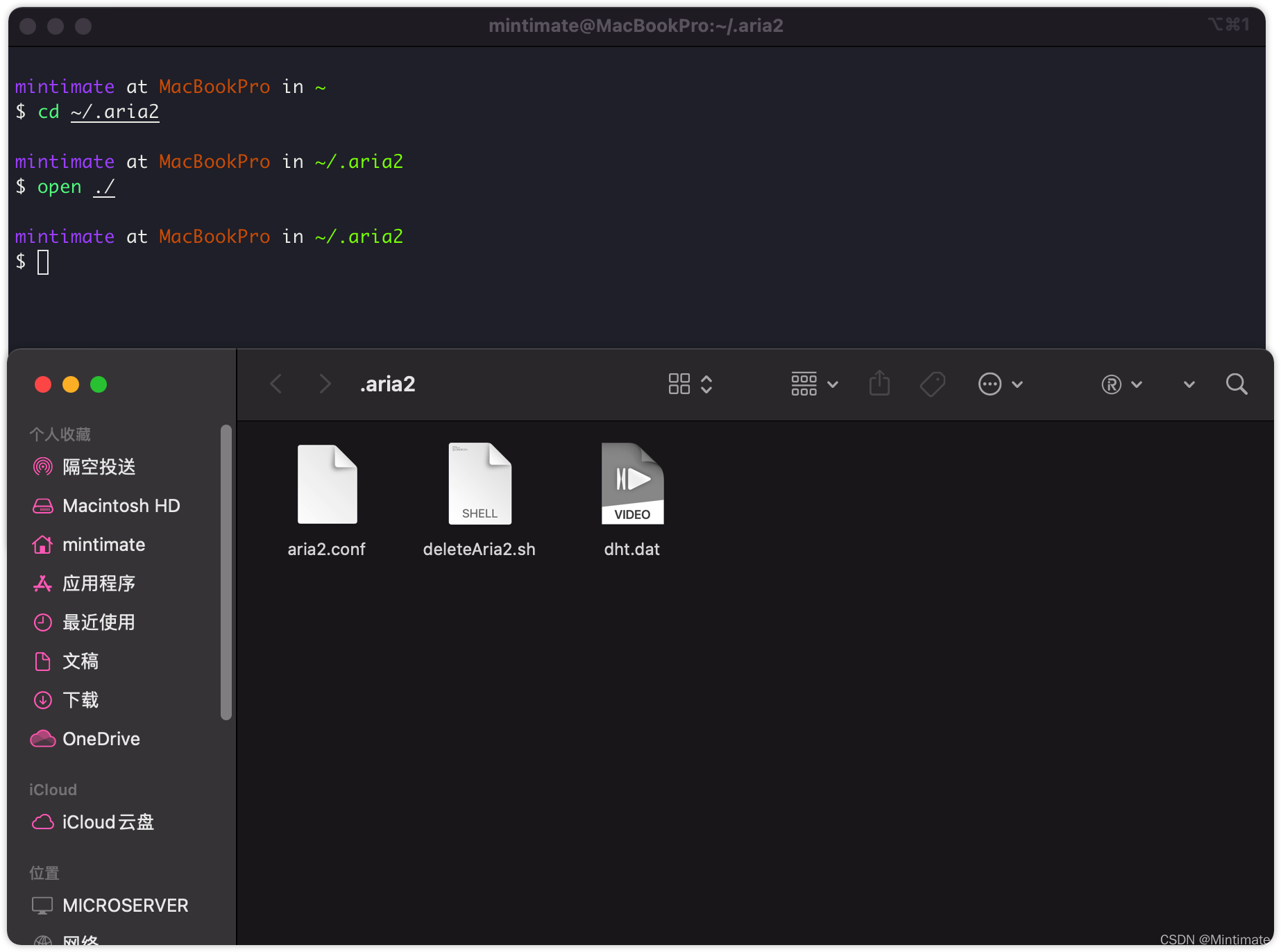
Task: Open the More actions ellipsis menu
Action: [x=990, y=384]
